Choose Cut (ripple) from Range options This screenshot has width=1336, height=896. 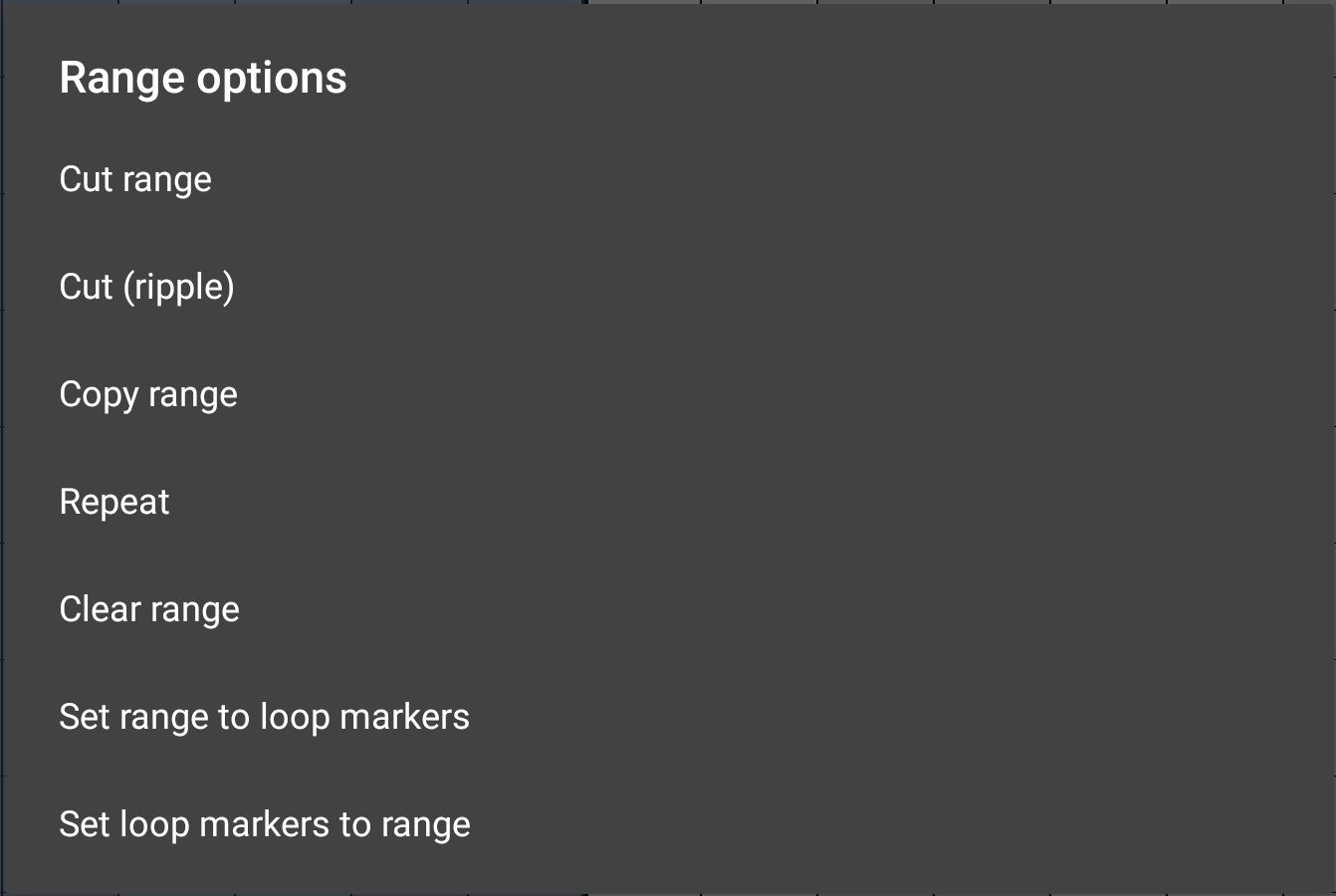click(x=146, y=287)
